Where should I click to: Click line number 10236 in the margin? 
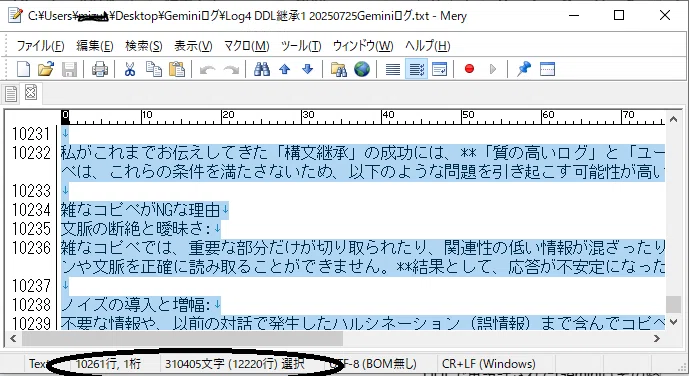(31, 248)
